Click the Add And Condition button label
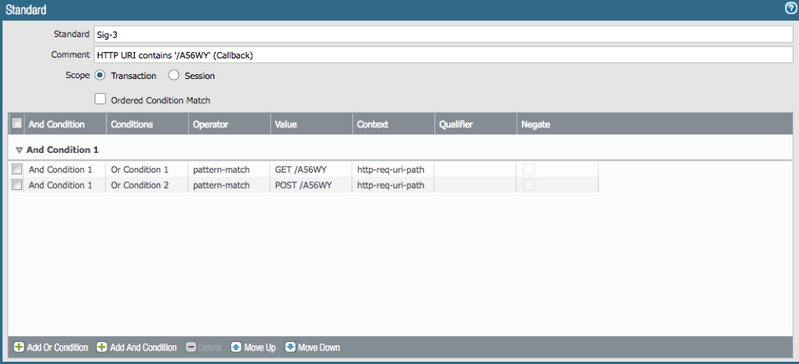The image size is (799, 364). 143,348
